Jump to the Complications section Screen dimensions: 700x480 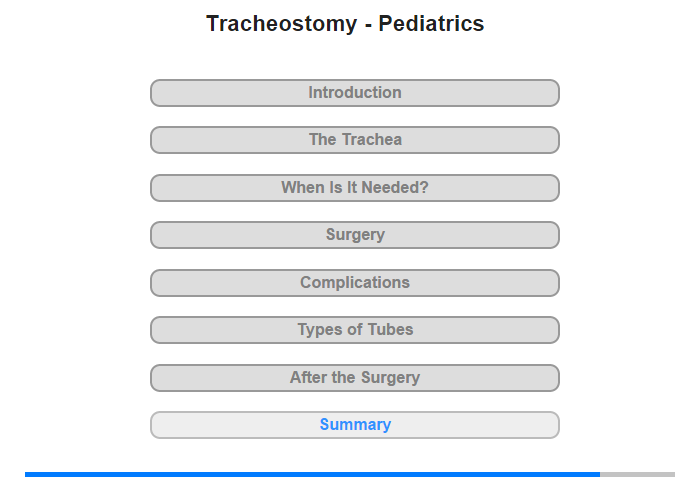coord(354,283)
